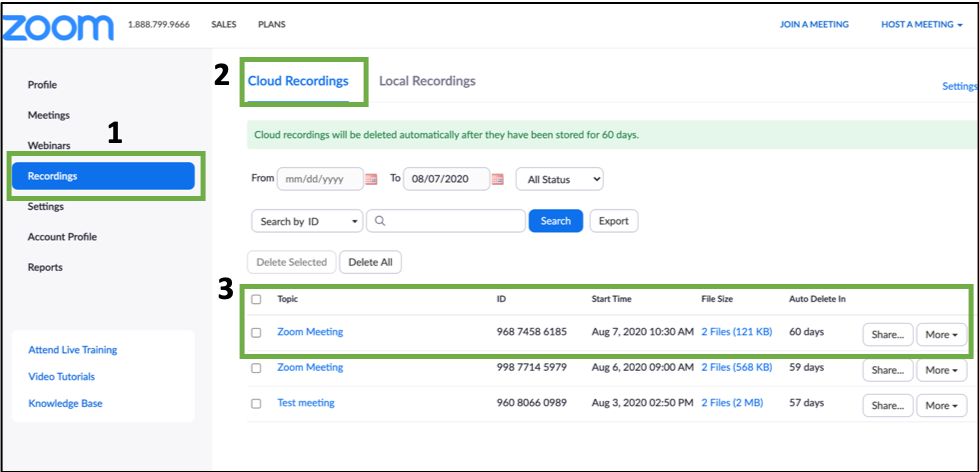Open Knowledge Base link
This screenshot has height=472, width=979.
[65, 403]
